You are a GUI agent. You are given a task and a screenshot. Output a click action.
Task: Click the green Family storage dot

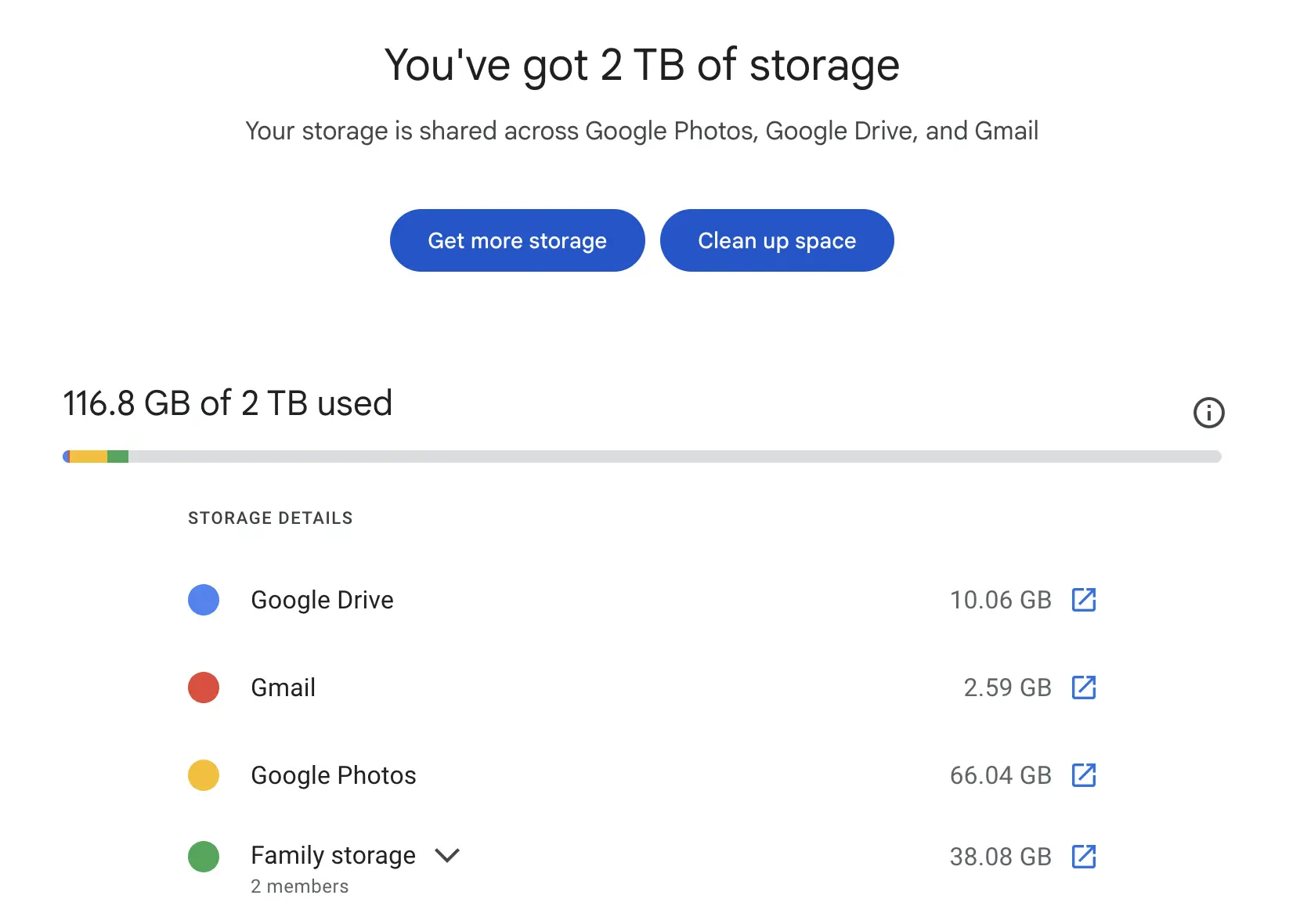[x=204, y=857]
